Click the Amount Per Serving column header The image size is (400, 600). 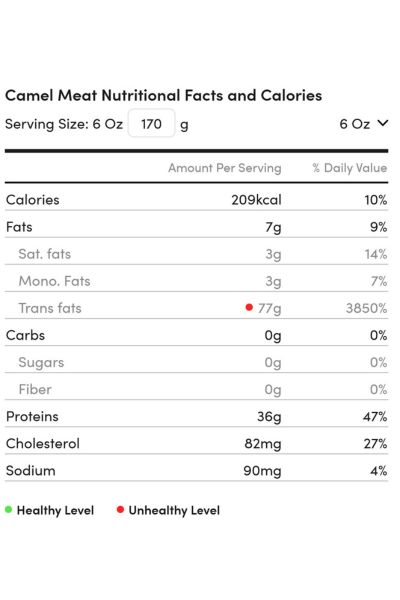[x=225, y=168]
